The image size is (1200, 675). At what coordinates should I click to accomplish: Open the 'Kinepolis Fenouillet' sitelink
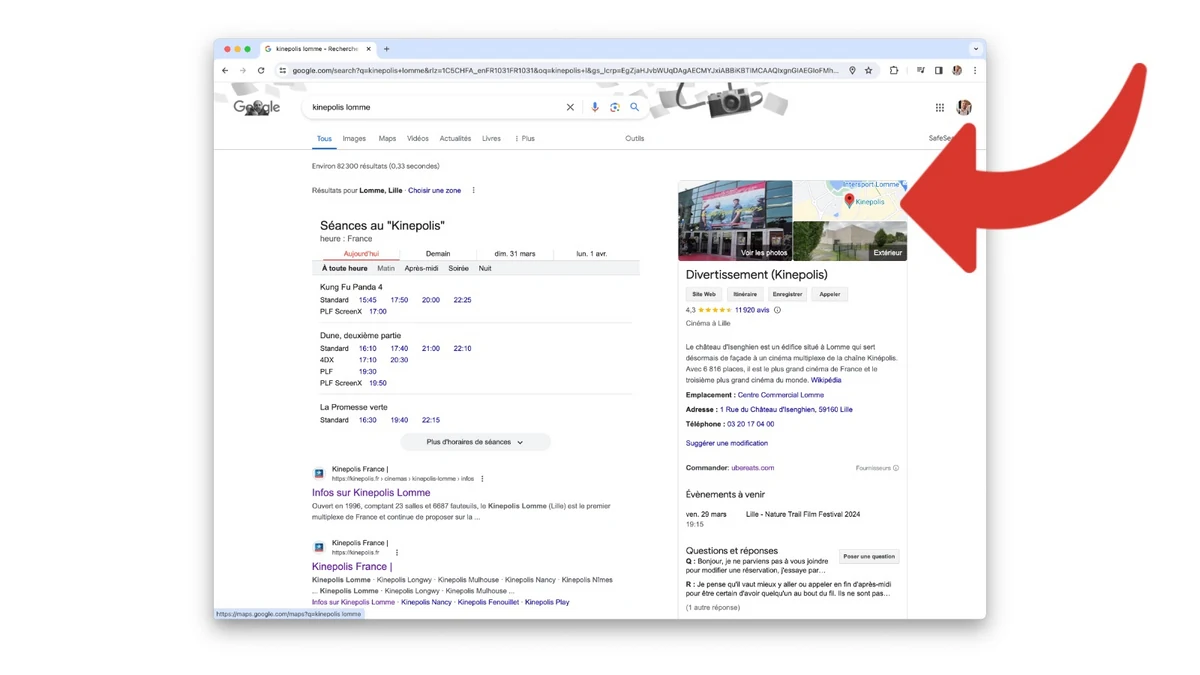(x=488, y=602)
